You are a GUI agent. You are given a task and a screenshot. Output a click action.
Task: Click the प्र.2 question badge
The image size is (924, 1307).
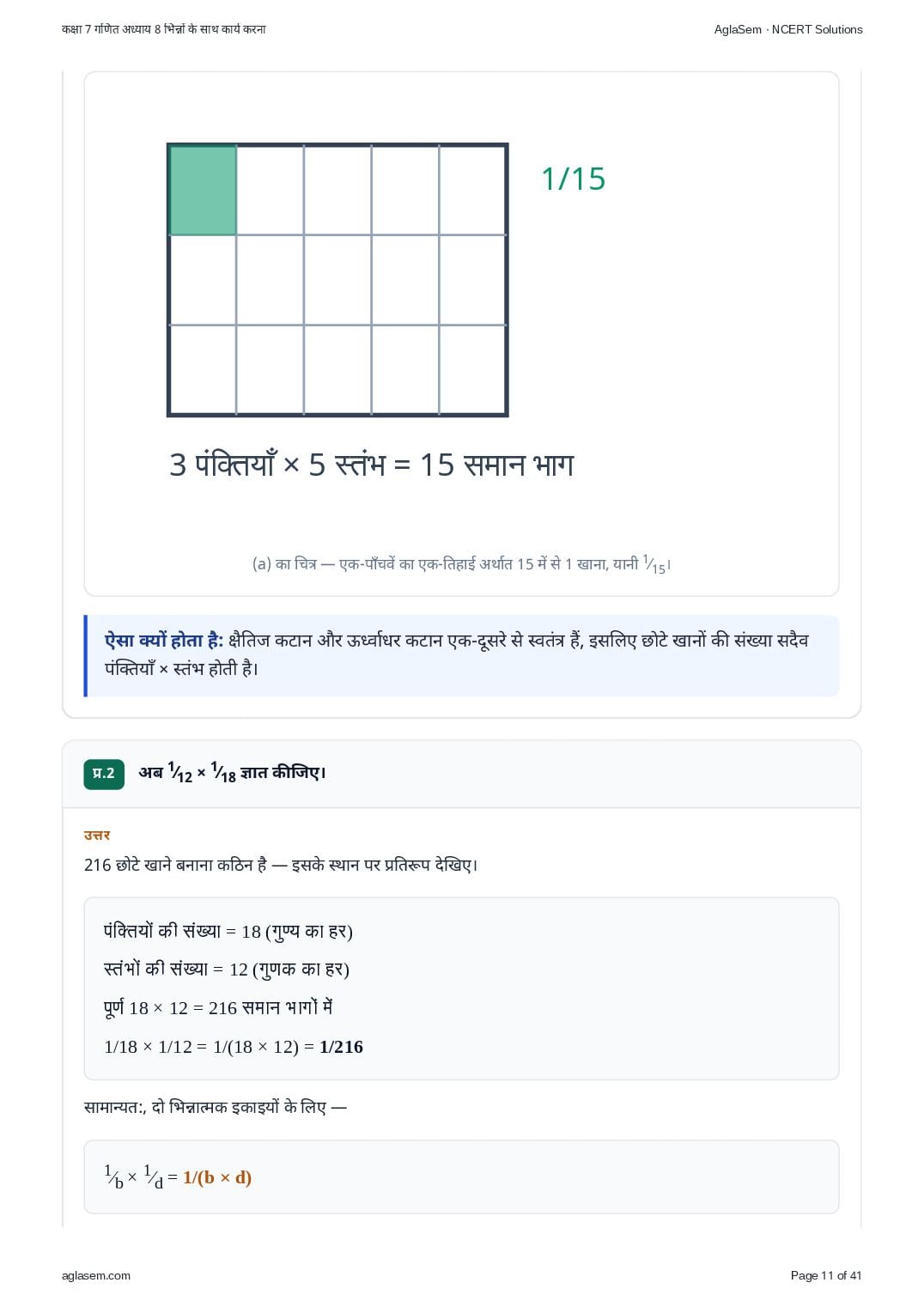tap(104, 773)
